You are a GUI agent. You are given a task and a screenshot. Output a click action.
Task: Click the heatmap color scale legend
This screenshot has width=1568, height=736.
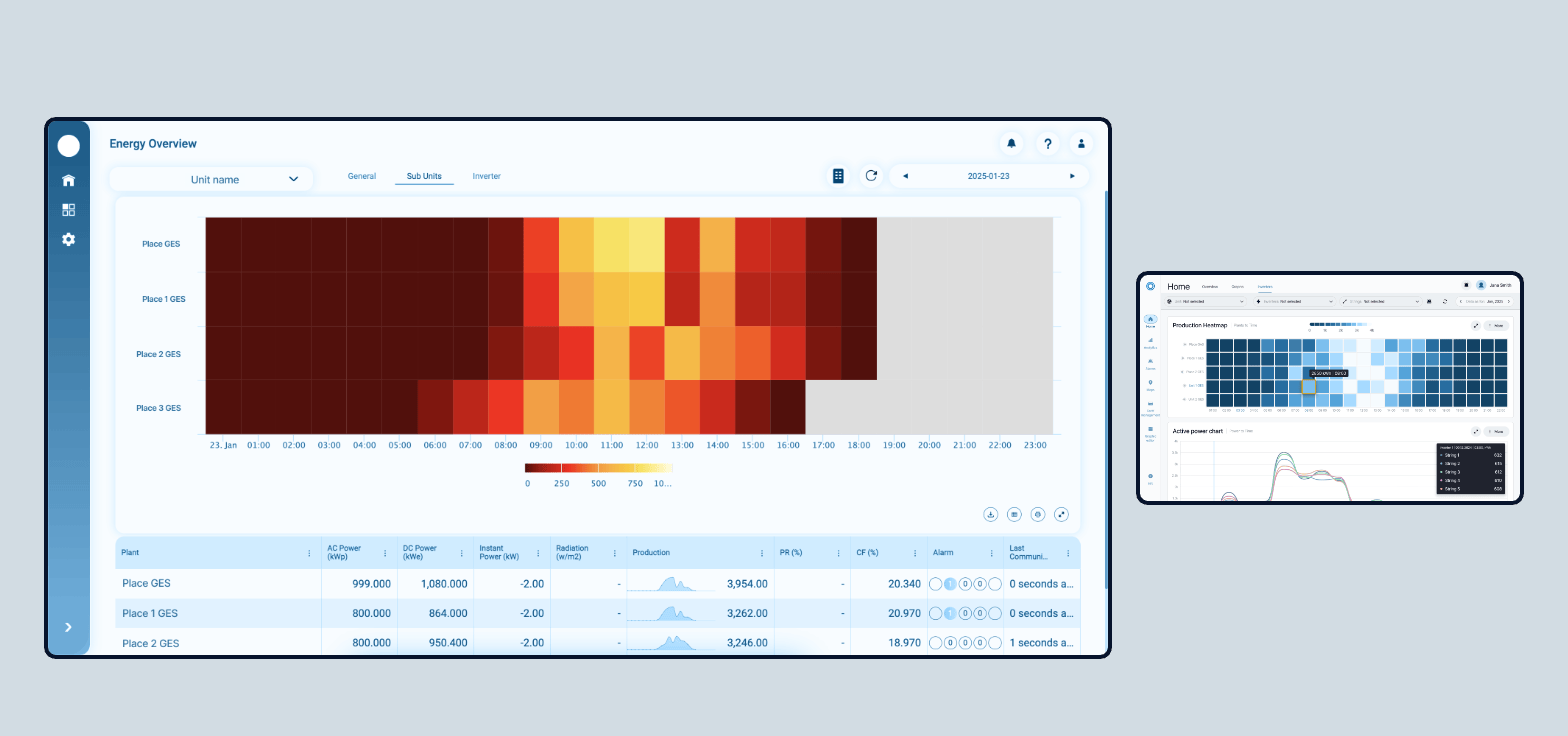point(598,468)
